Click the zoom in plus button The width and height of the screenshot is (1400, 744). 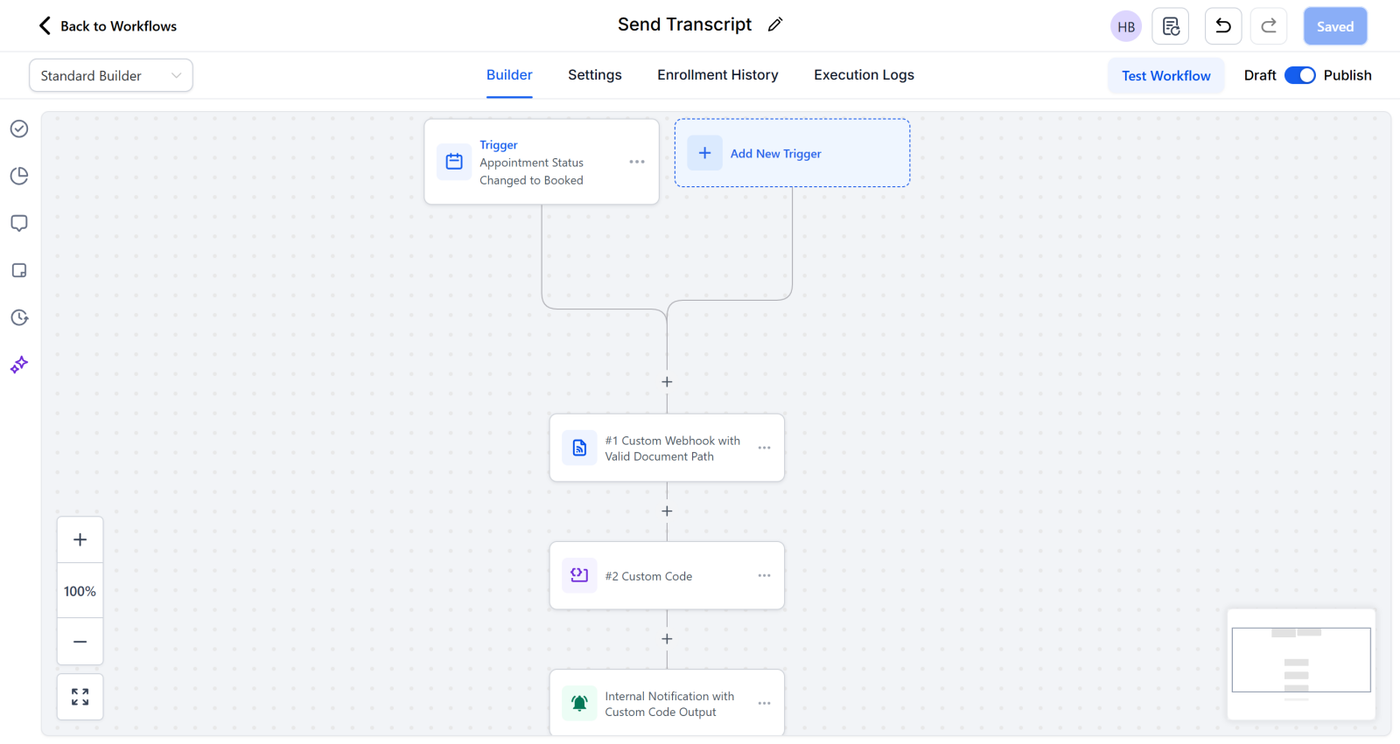pyautogui.click(x=80, y=540)
